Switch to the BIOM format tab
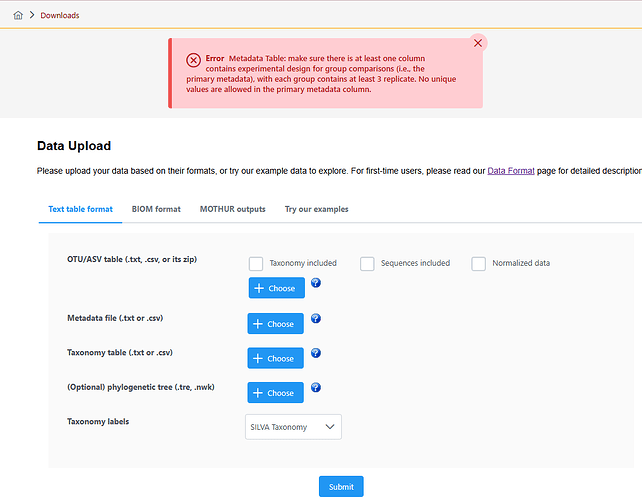Viewport: 642px width, 500px height. click(156, 209)
